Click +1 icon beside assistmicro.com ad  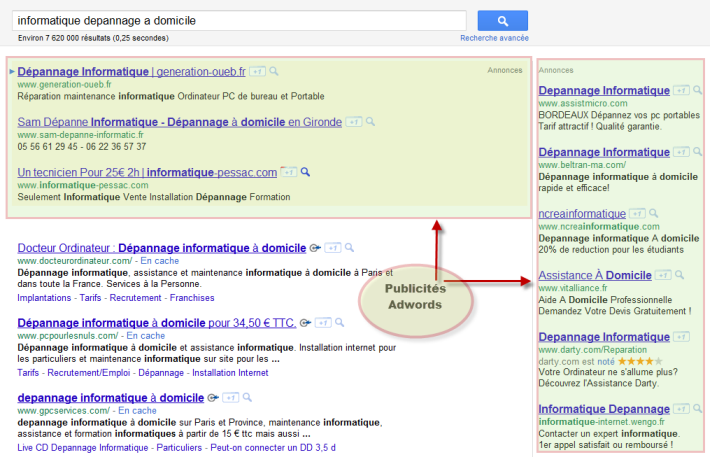[x=681, y=91]
